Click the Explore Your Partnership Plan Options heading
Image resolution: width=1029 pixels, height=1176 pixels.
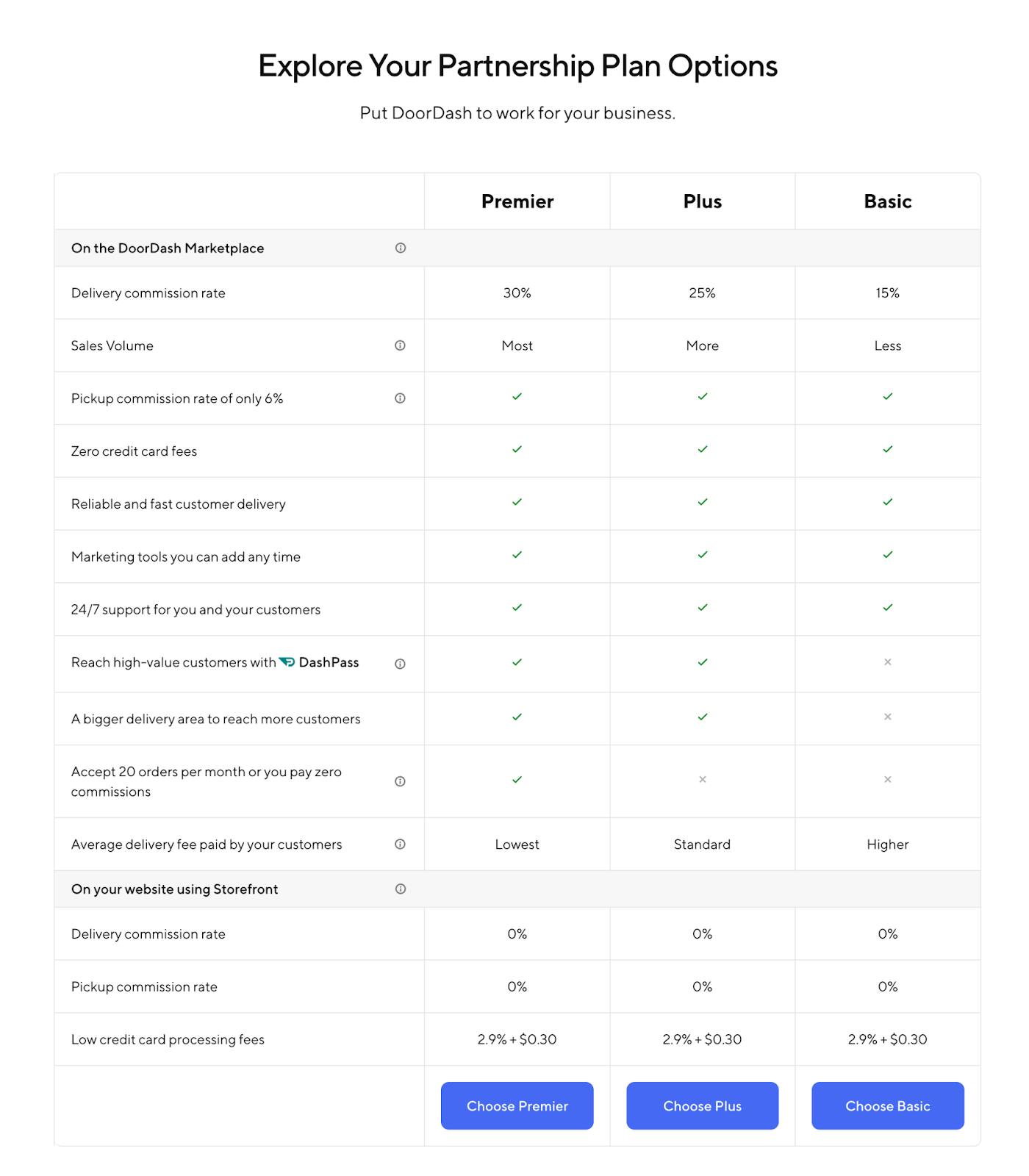click(517, 66)
